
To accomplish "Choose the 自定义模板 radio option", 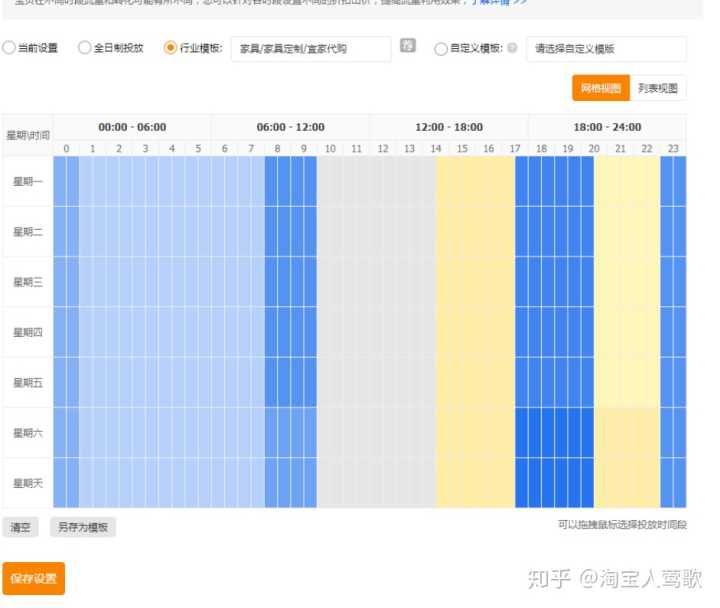I will point(441,48).
